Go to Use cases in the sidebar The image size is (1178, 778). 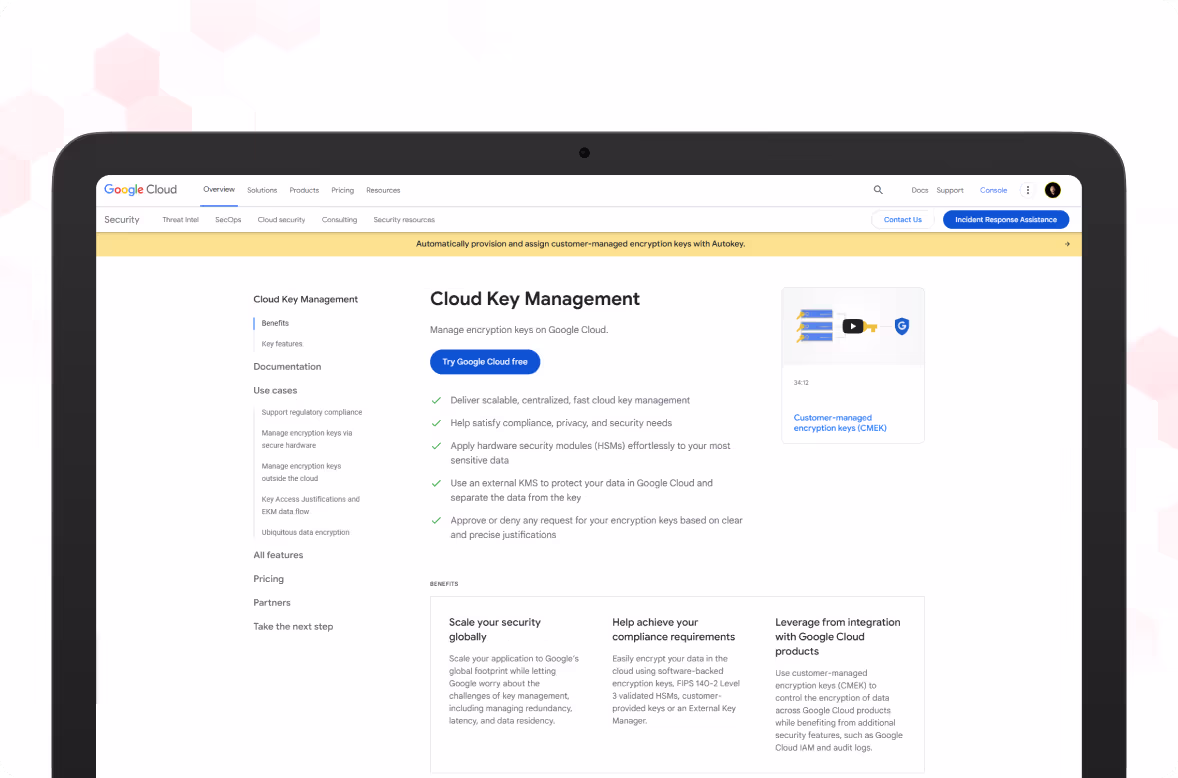275,391
